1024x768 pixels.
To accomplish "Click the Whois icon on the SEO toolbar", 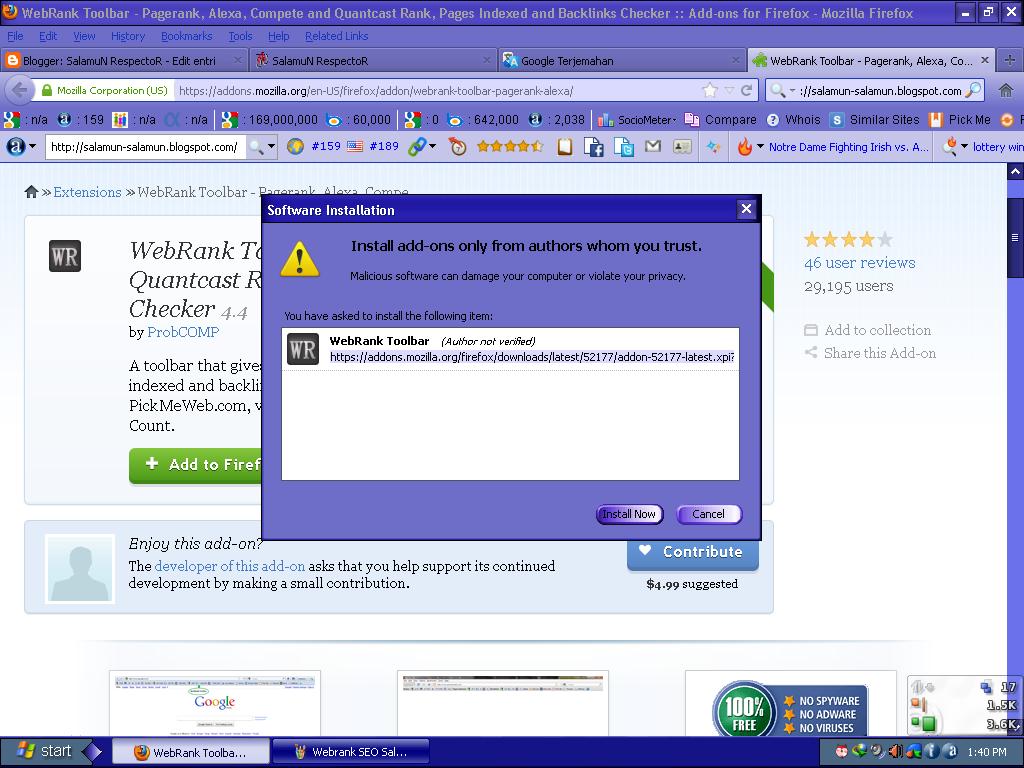I will tap(771, 119).
